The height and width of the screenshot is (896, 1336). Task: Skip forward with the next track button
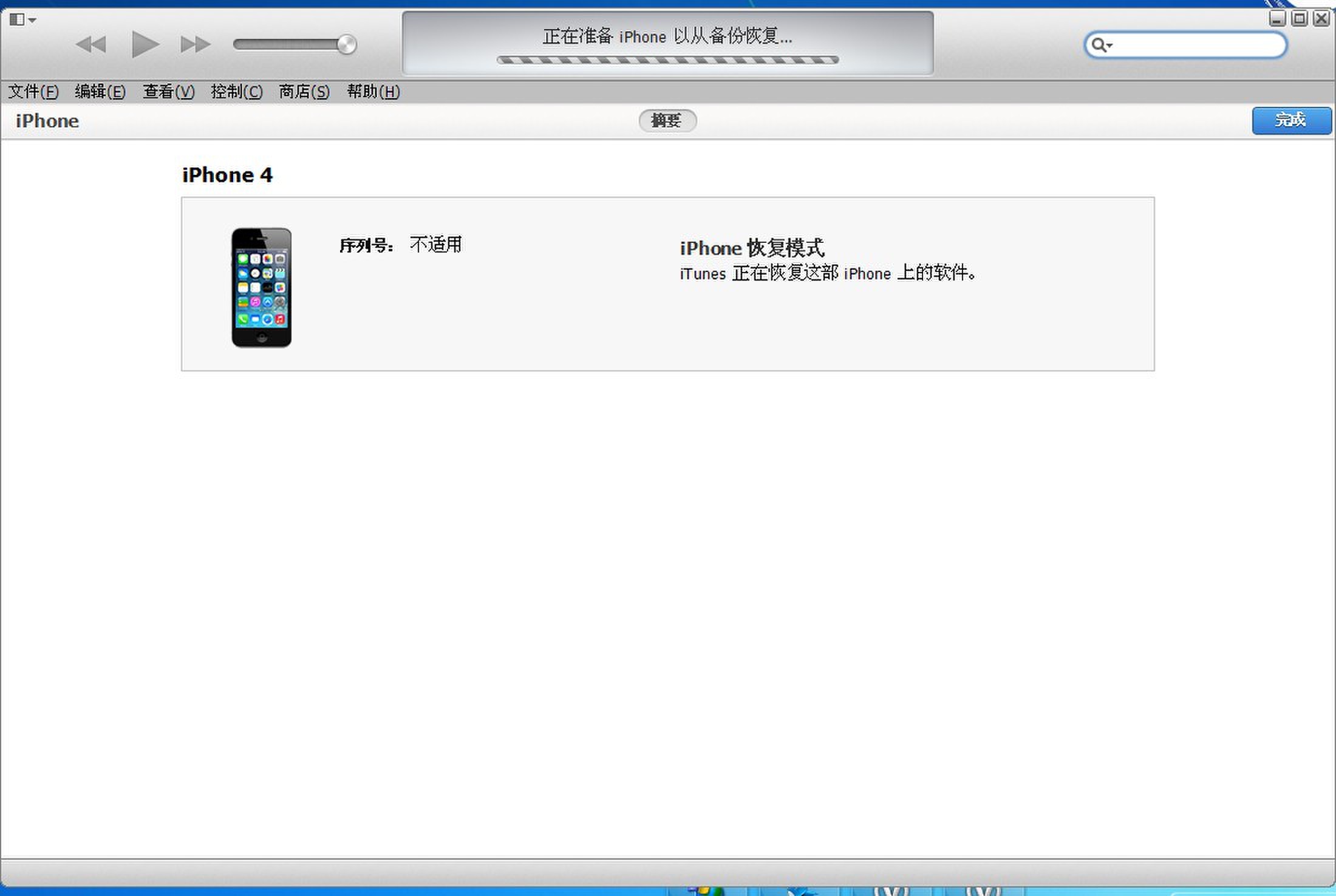(195, 44)
